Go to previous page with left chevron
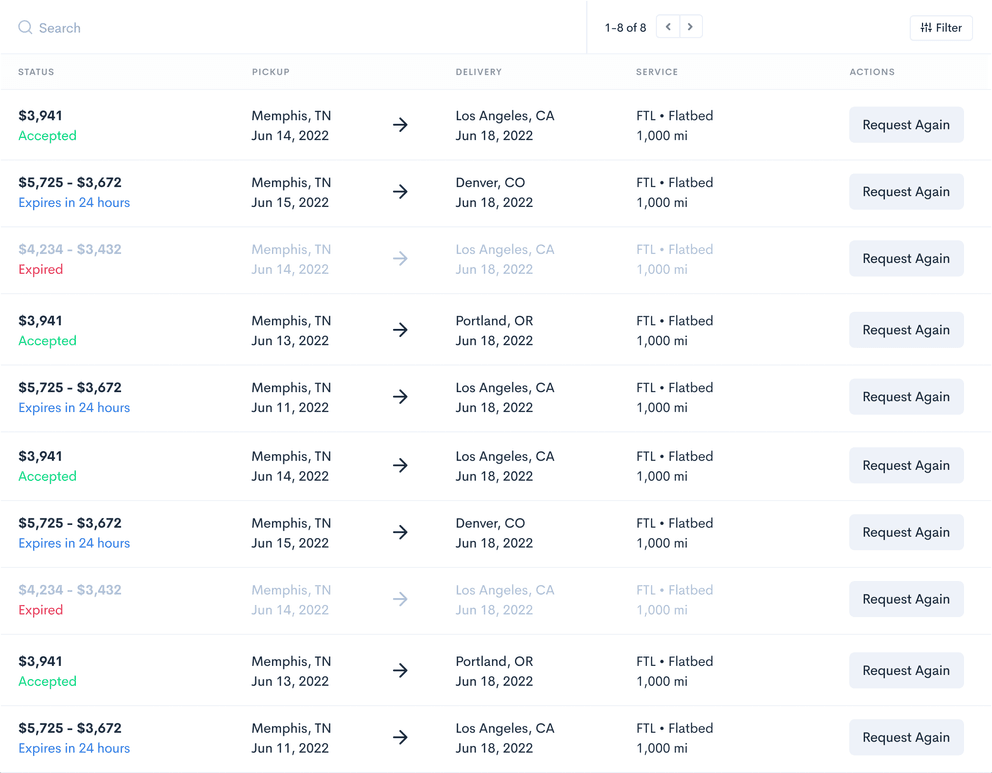The height and width of the screenshot is (773, 992). click(x=668, y=27)
